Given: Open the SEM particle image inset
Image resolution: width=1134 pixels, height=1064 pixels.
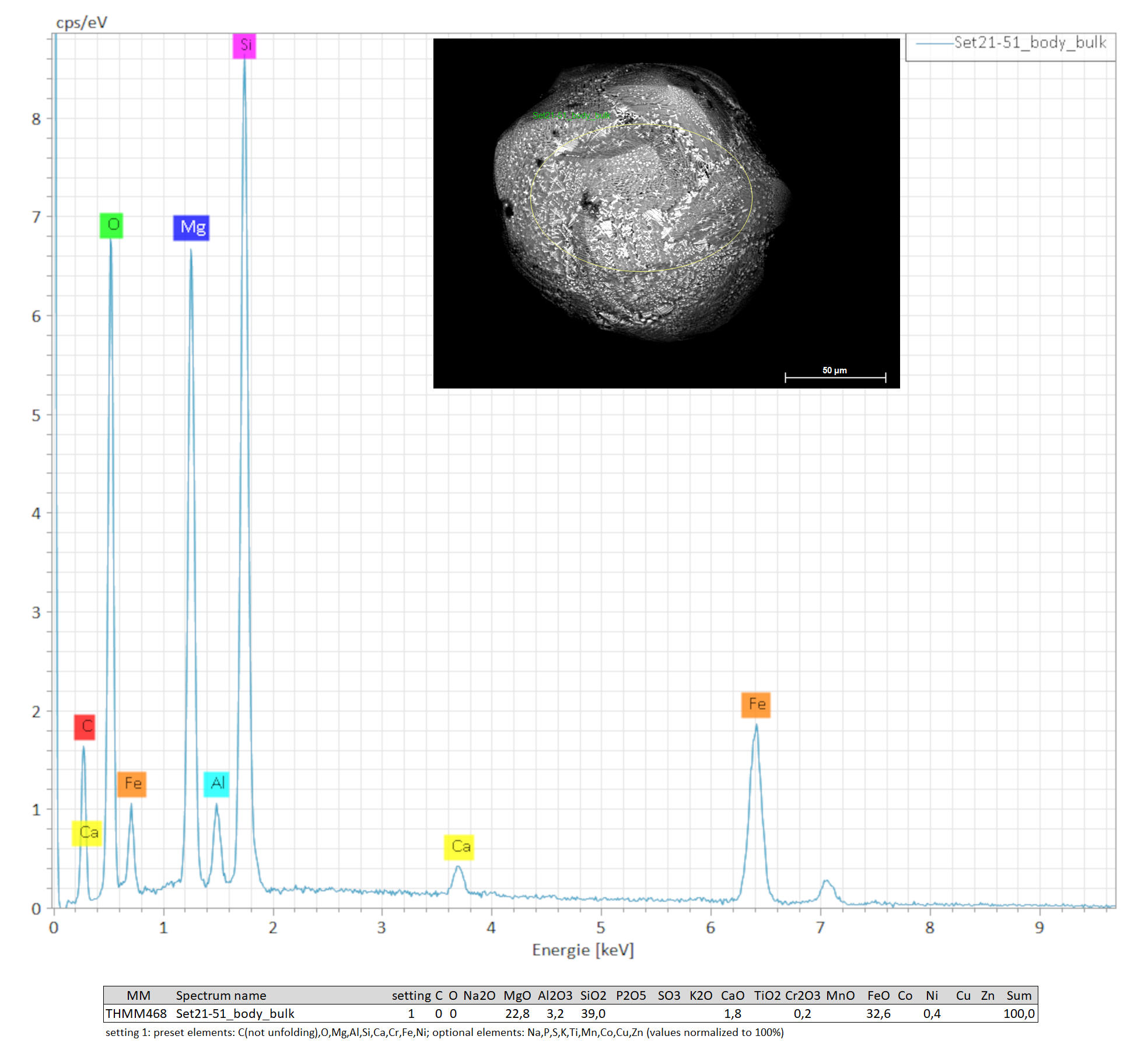Looking at the screenshot, I should pyautogui.click(x=666, y=213).
